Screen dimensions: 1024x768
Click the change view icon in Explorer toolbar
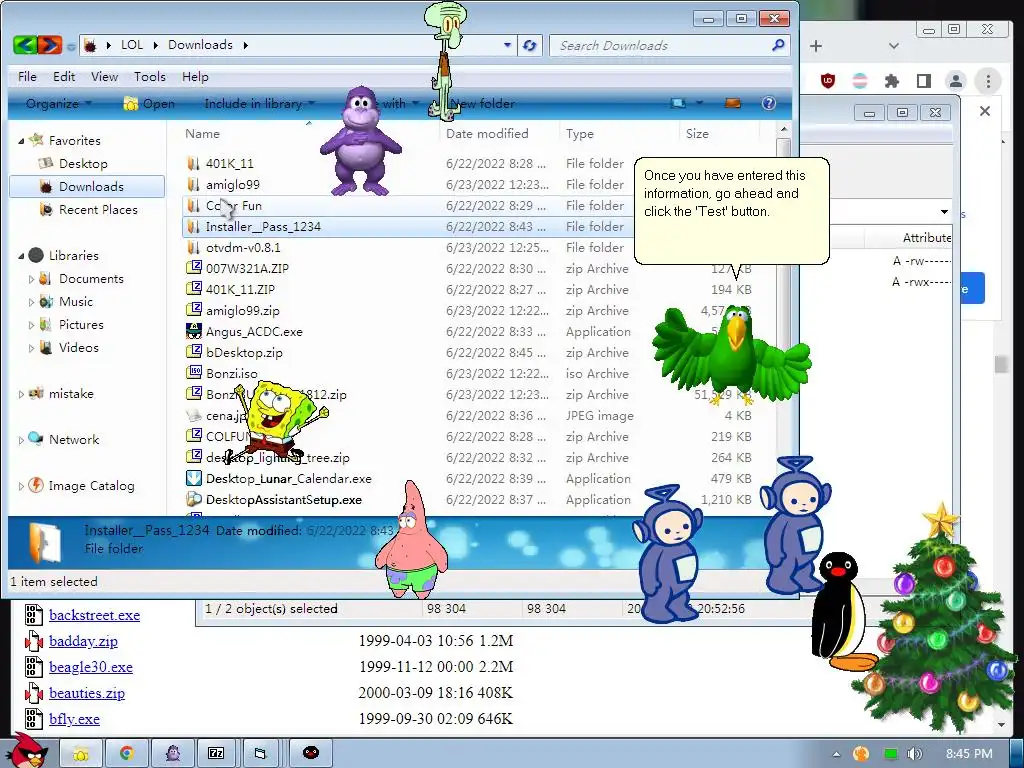pyautogui.click(x=679, y=103)
